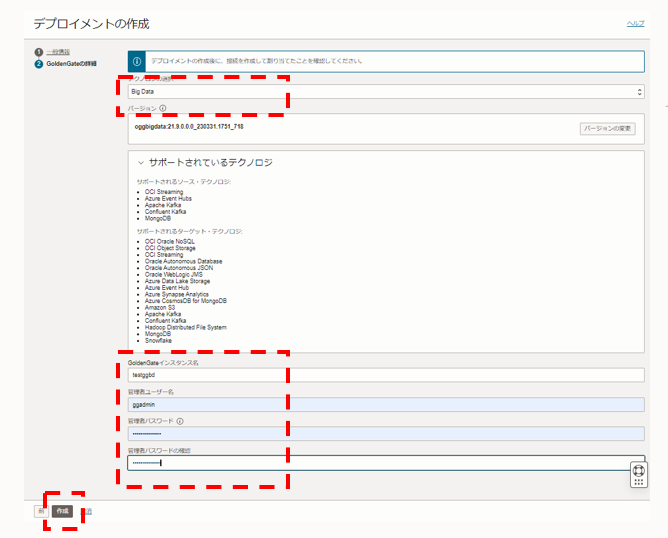668x538 pixels.
Task: Click Confluent Kafka in the source list
Action: click(165, 212)
